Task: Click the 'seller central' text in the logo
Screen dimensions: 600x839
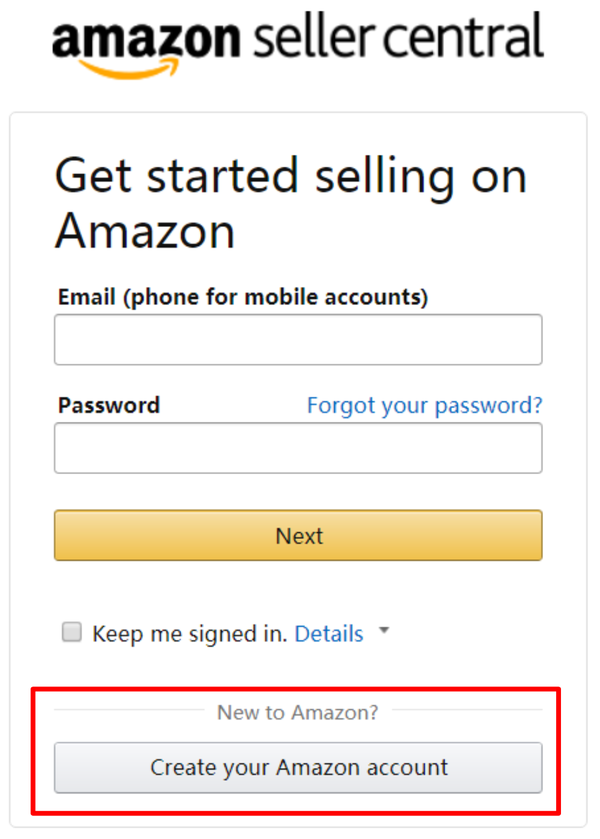Action: pos(398,38)
